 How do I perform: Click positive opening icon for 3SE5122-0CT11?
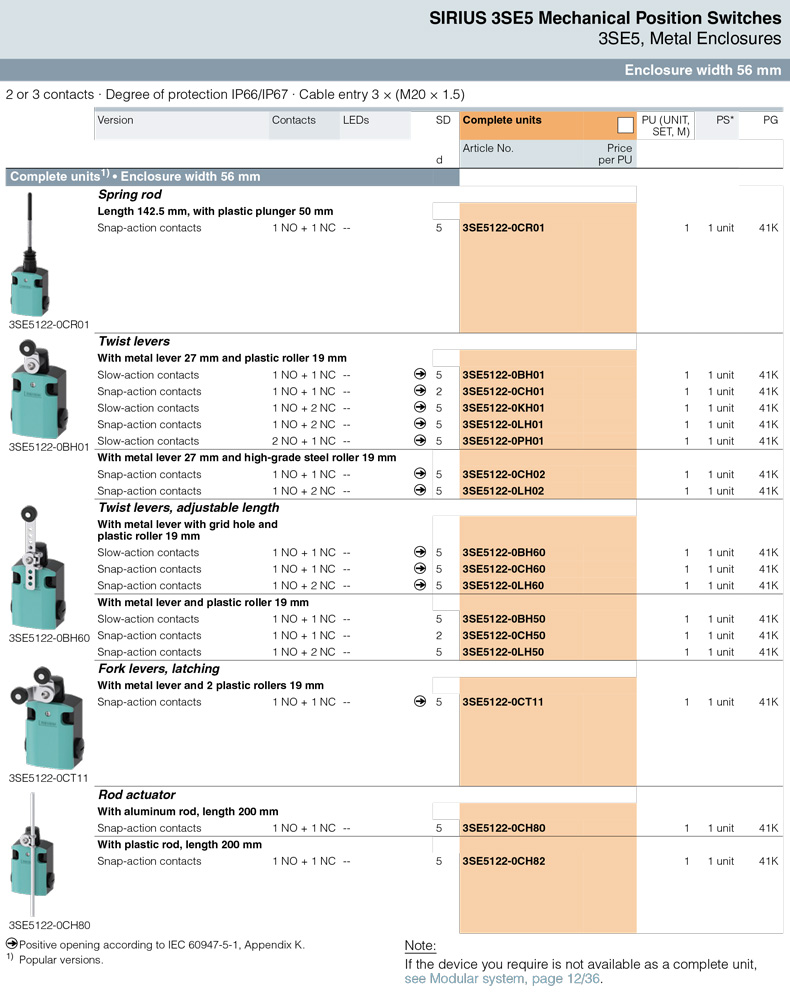coord(420,702)
